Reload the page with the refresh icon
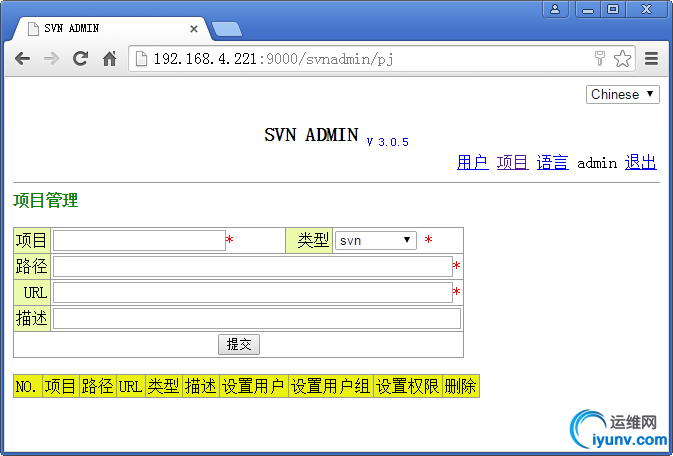 click(x=80, y=58)
